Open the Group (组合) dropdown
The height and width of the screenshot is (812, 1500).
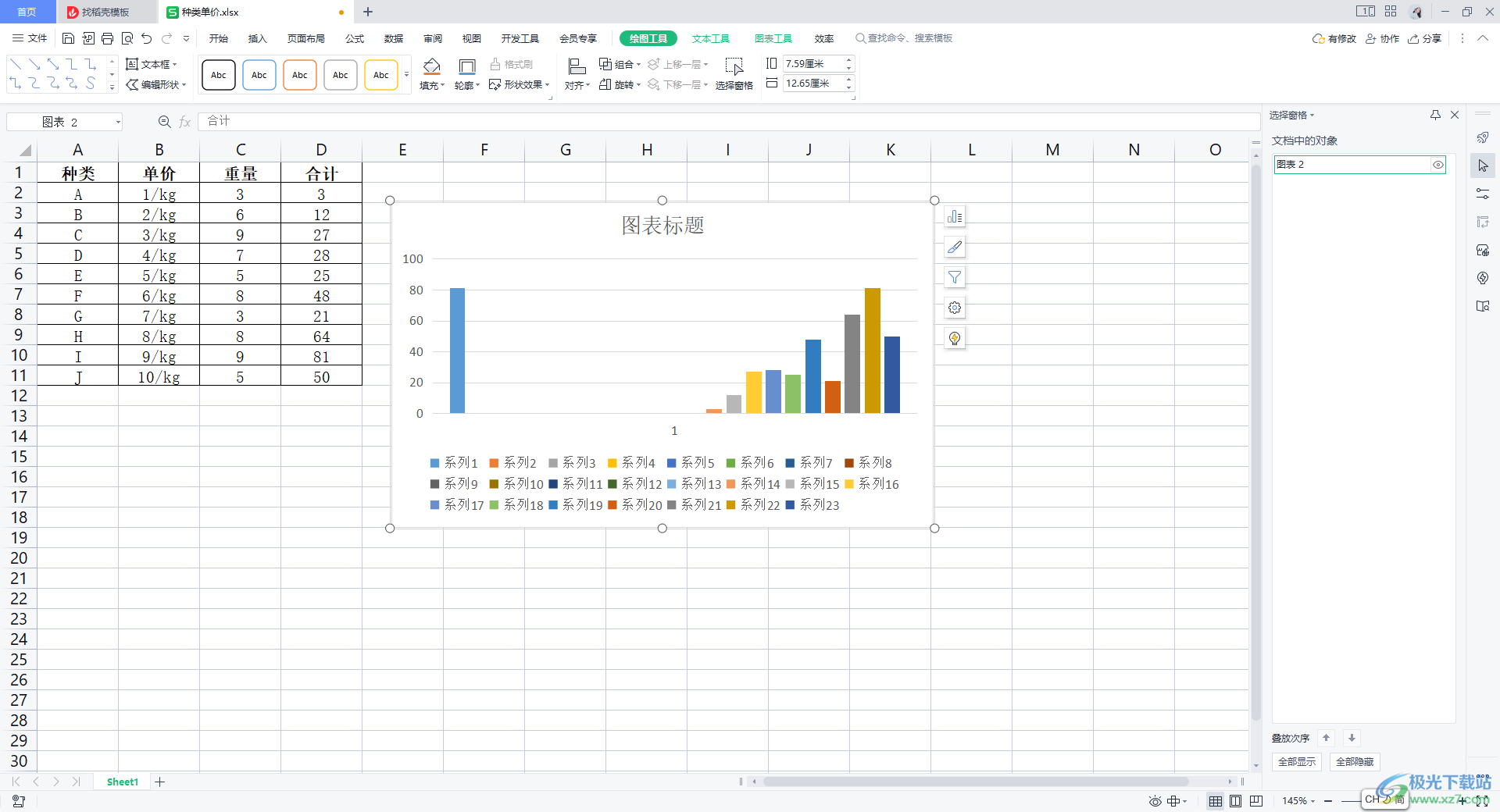620,64
